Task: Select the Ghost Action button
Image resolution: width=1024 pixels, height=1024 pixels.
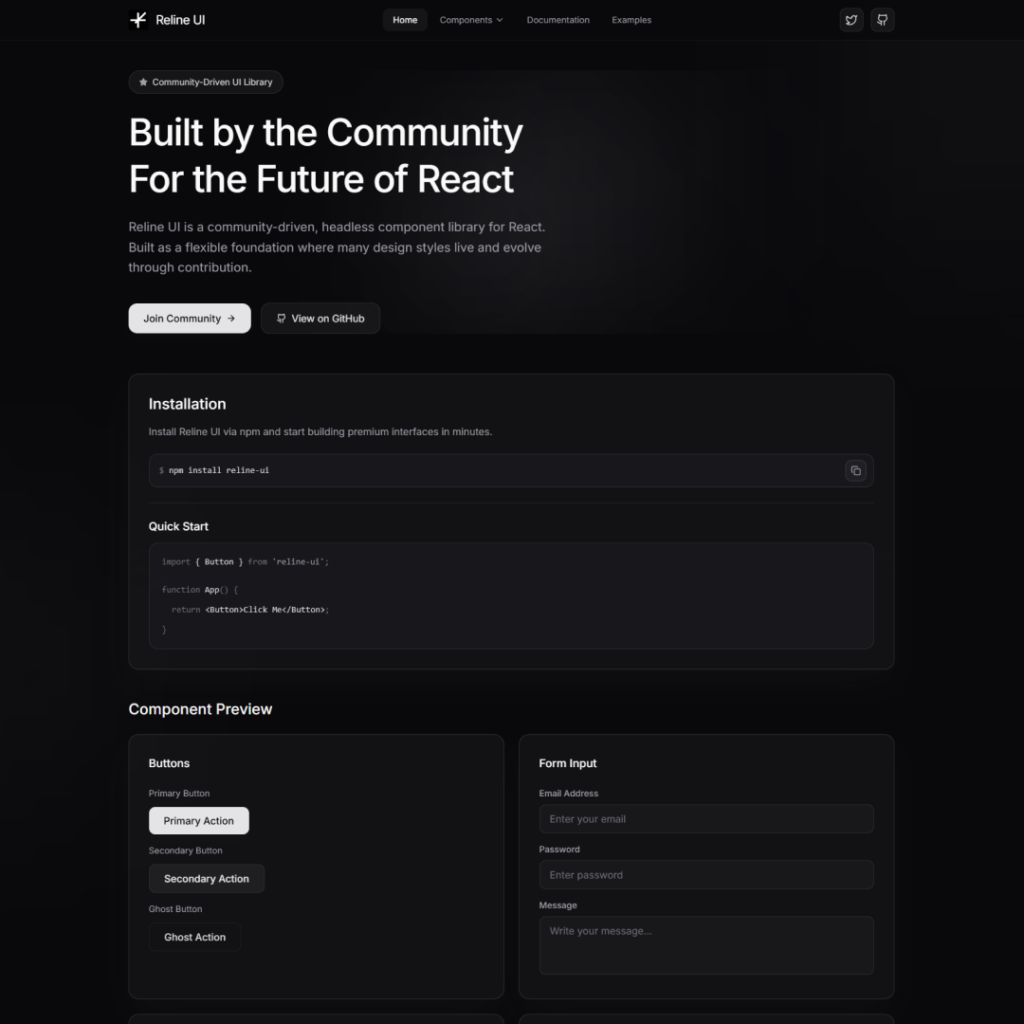Action: coord(195,937)
